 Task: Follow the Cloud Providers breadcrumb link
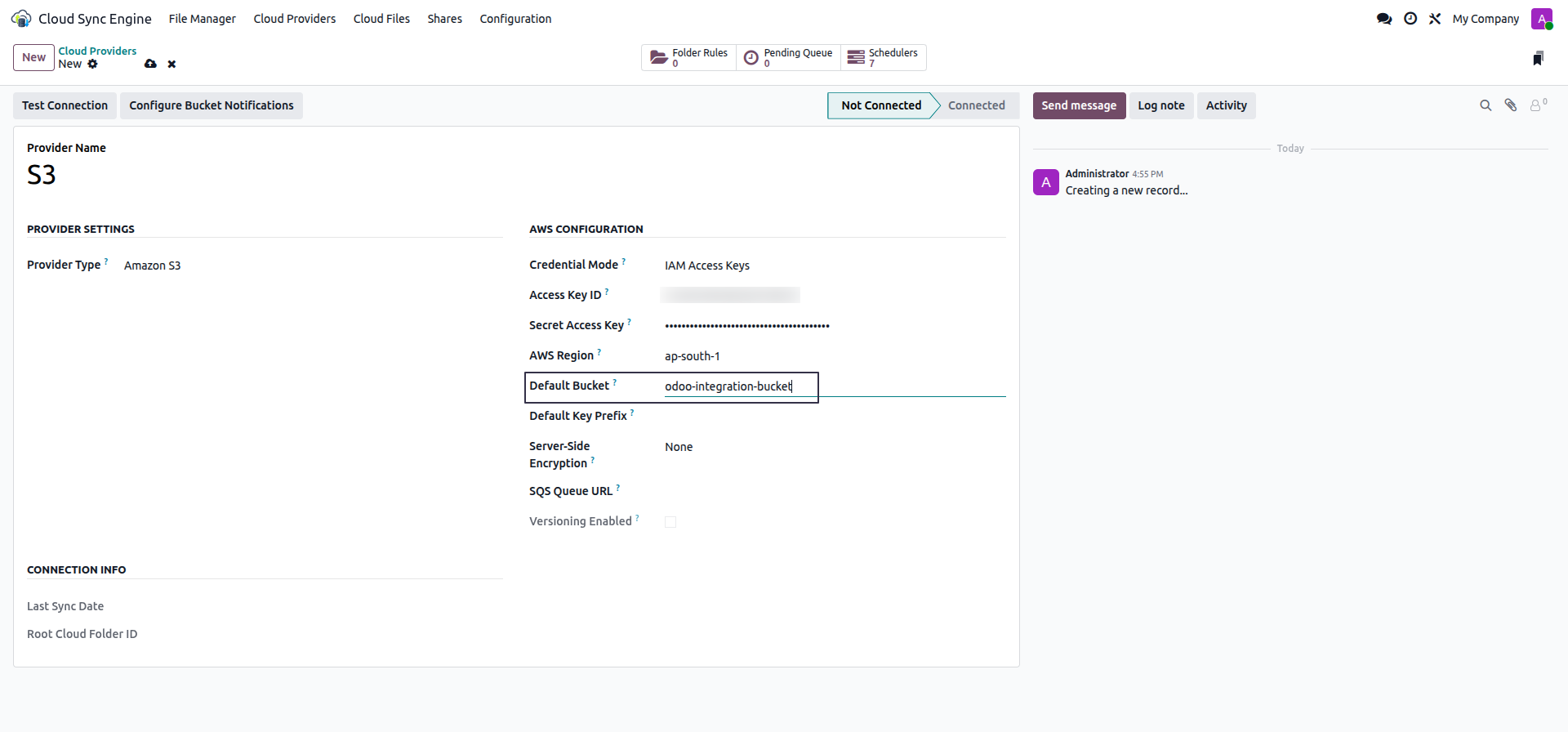pos(97,51)
